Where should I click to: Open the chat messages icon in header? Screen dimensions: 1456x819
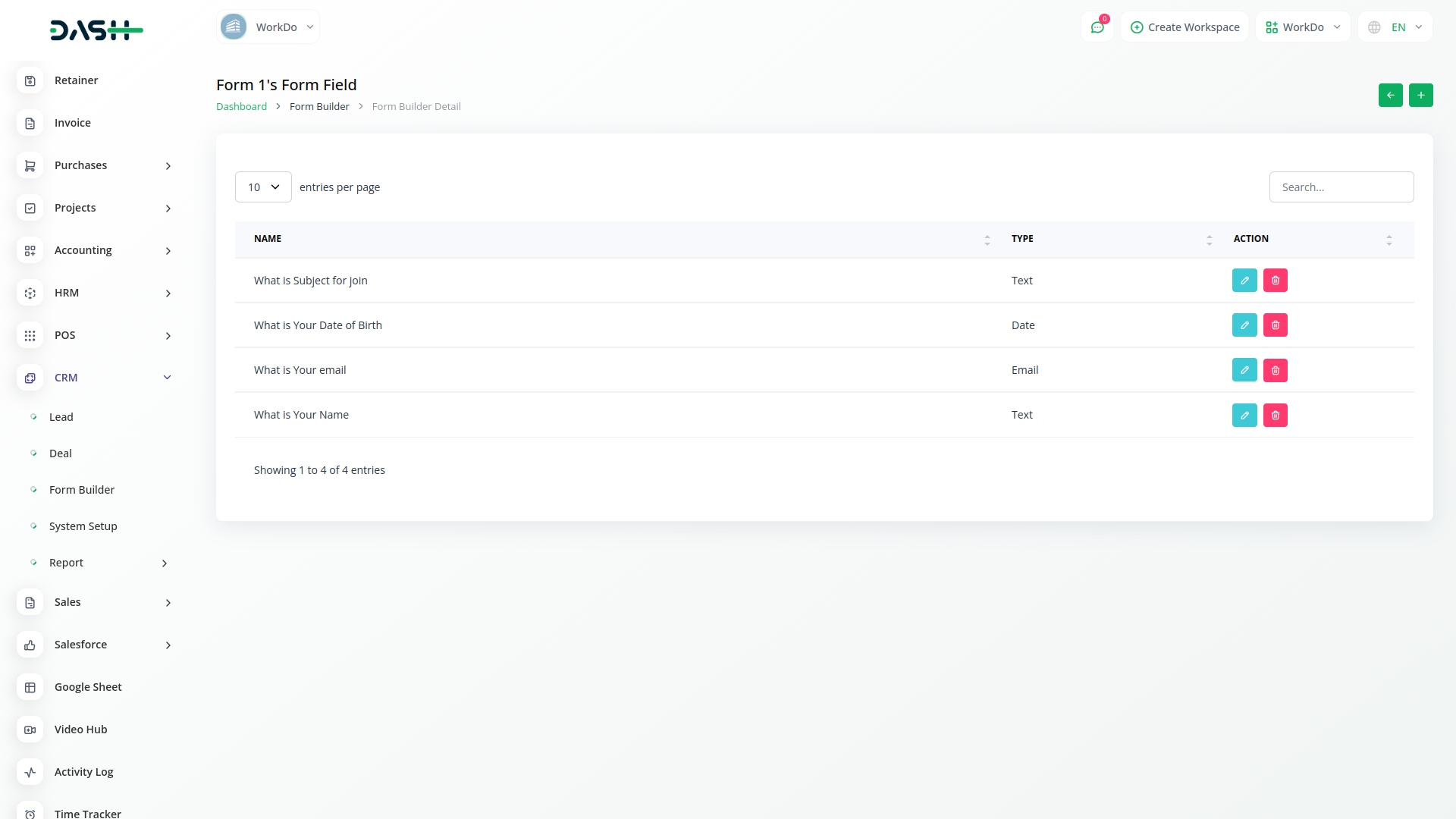pyautogui.click(x=1097, y=27)
